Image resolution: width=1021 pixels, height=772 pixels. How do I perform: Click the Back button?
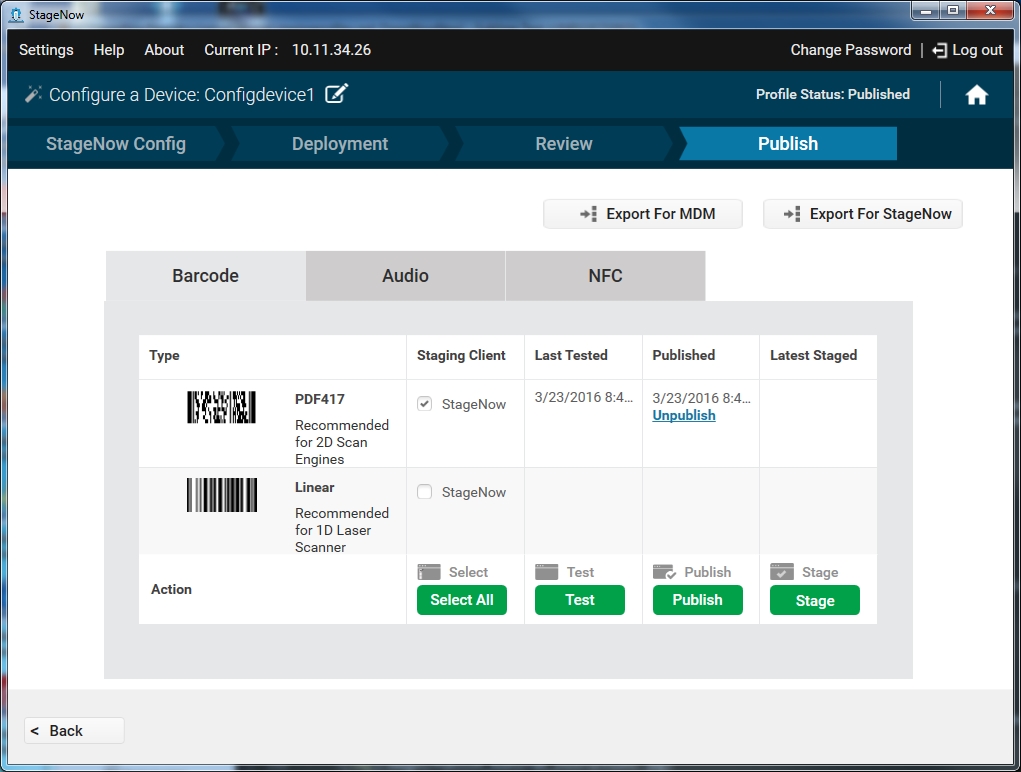[74, 731]
